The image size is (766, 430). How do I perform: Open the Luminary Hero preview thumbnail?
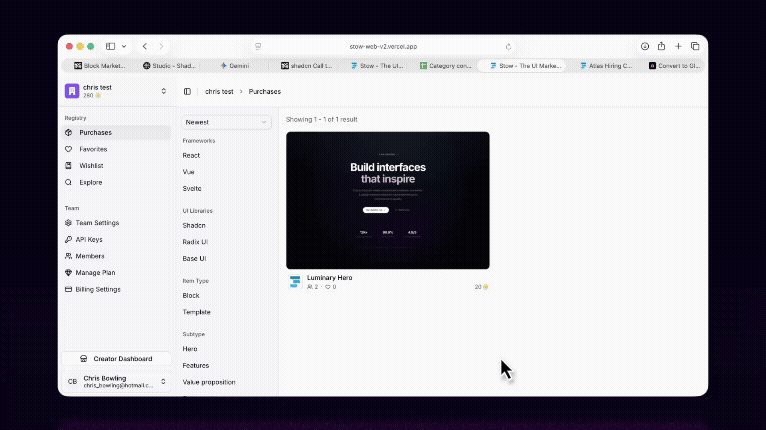[x=388, y=200]
